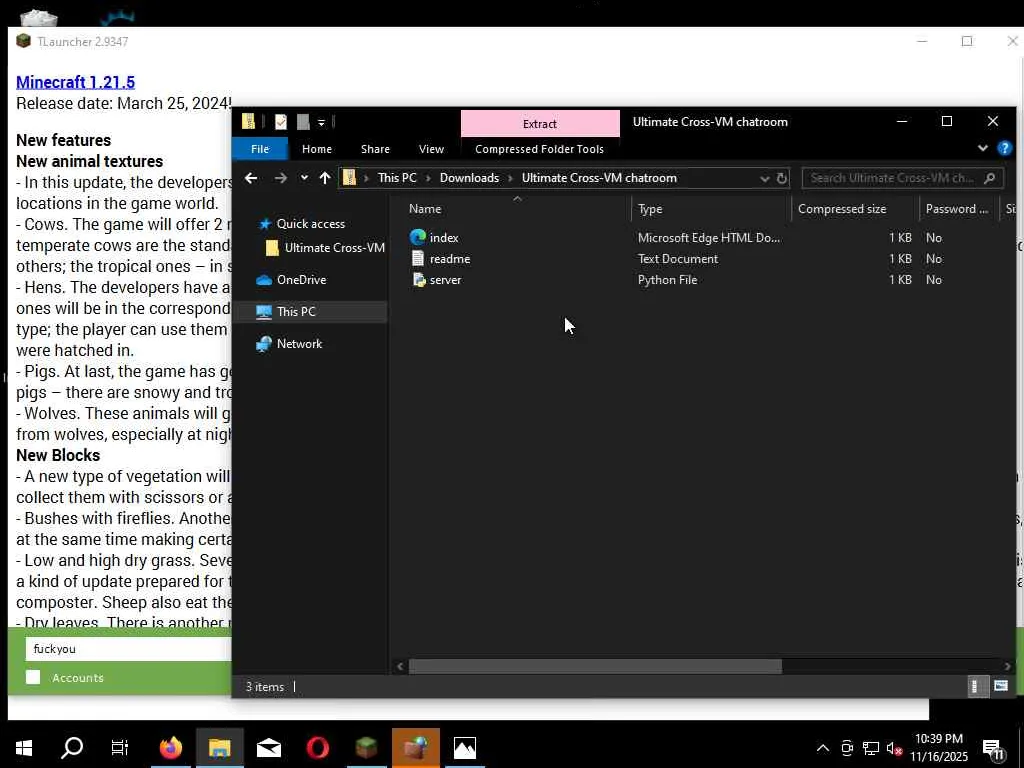The image size is (1024, 768).
Task: Toggle the Accounts checkbox in TLauncher
Action: (33, 677)
